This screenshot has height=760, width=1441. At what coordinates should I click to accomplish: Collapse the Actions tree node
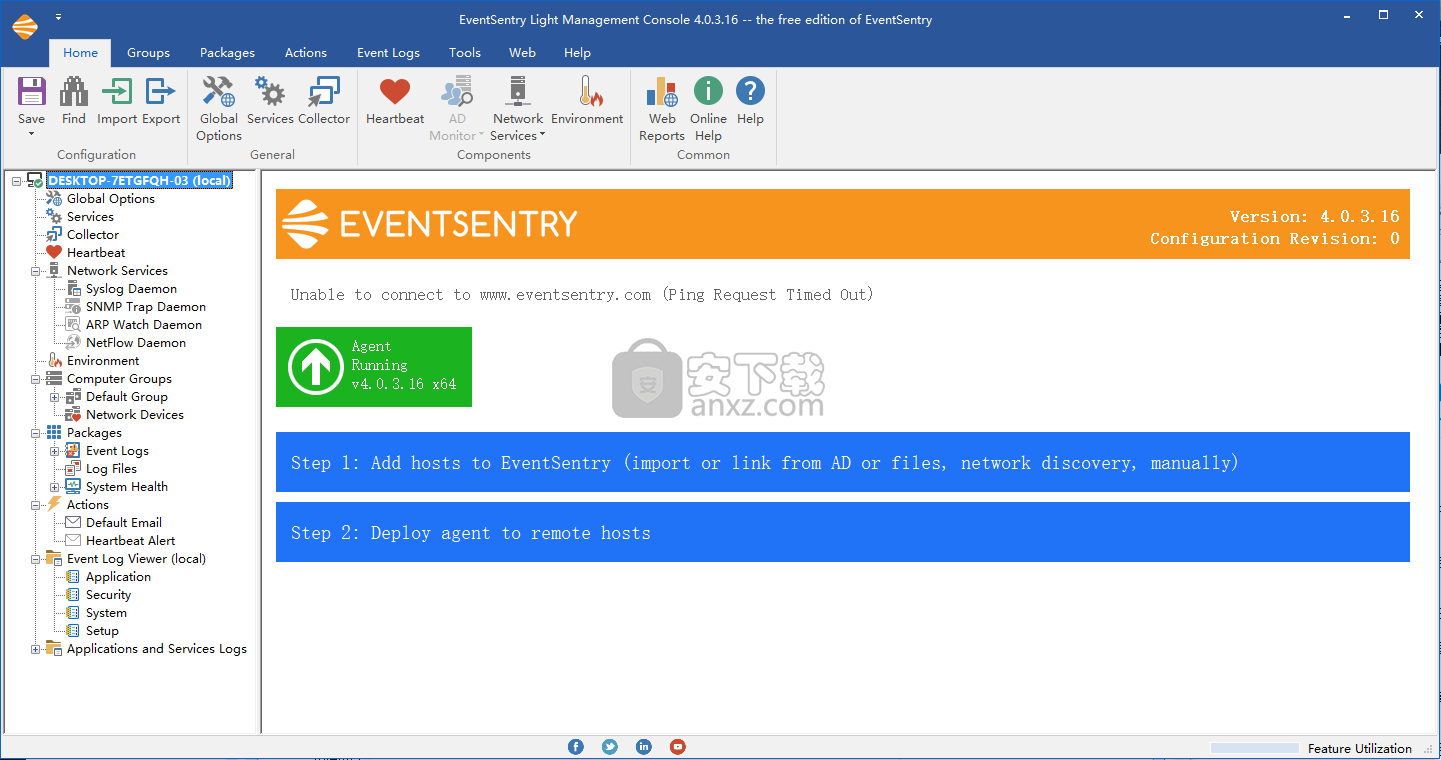coord(36,505)
